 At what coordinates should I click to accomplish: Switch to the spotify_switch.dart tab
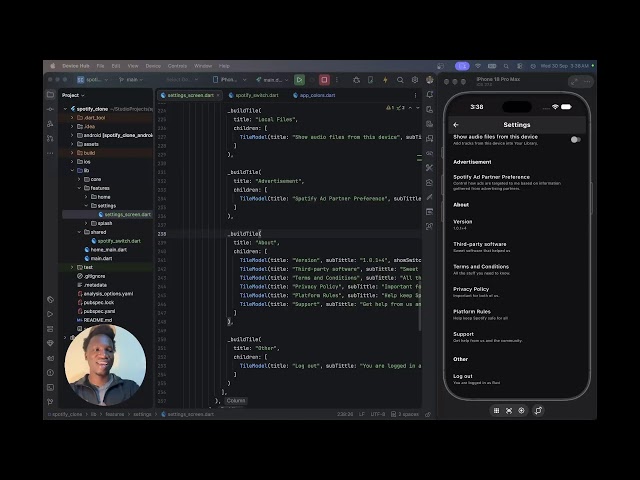(253, 95)
